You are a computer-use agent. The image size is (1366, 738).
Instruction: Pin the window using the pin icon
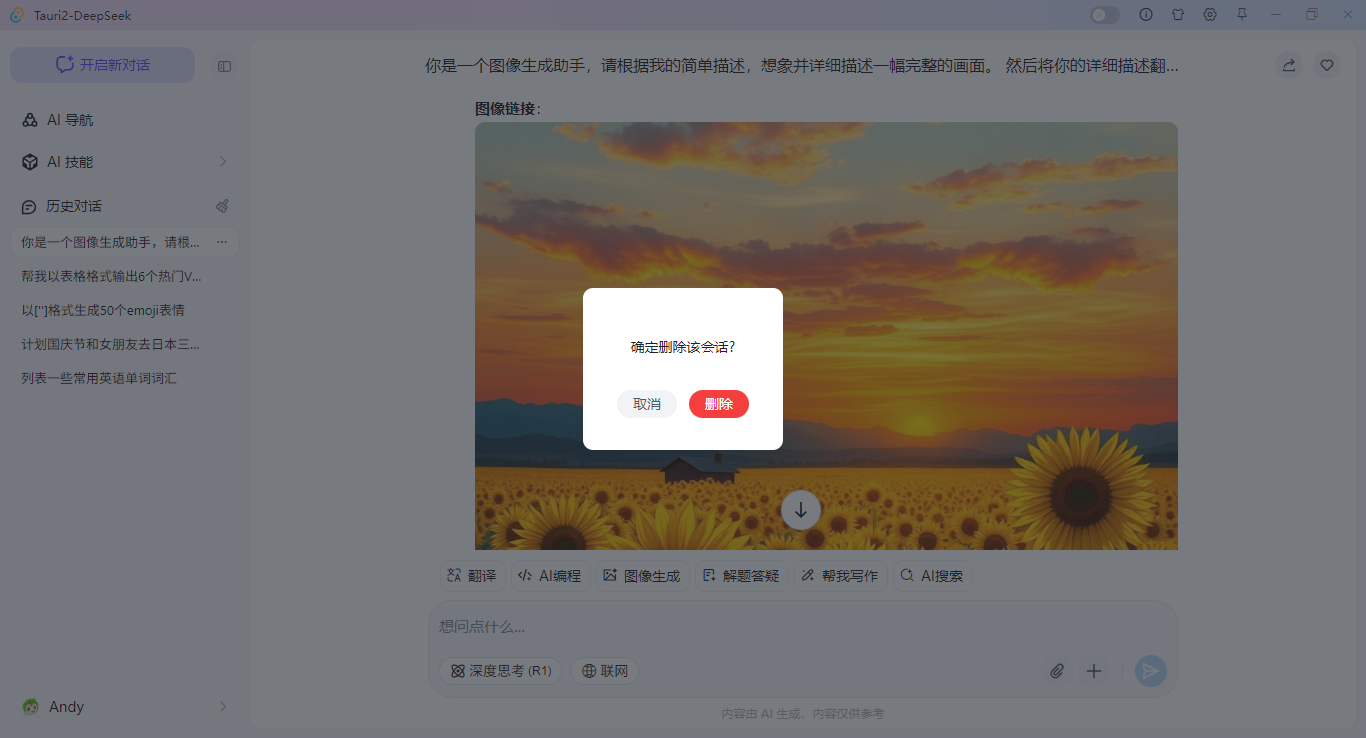[x=1242, y=14]
